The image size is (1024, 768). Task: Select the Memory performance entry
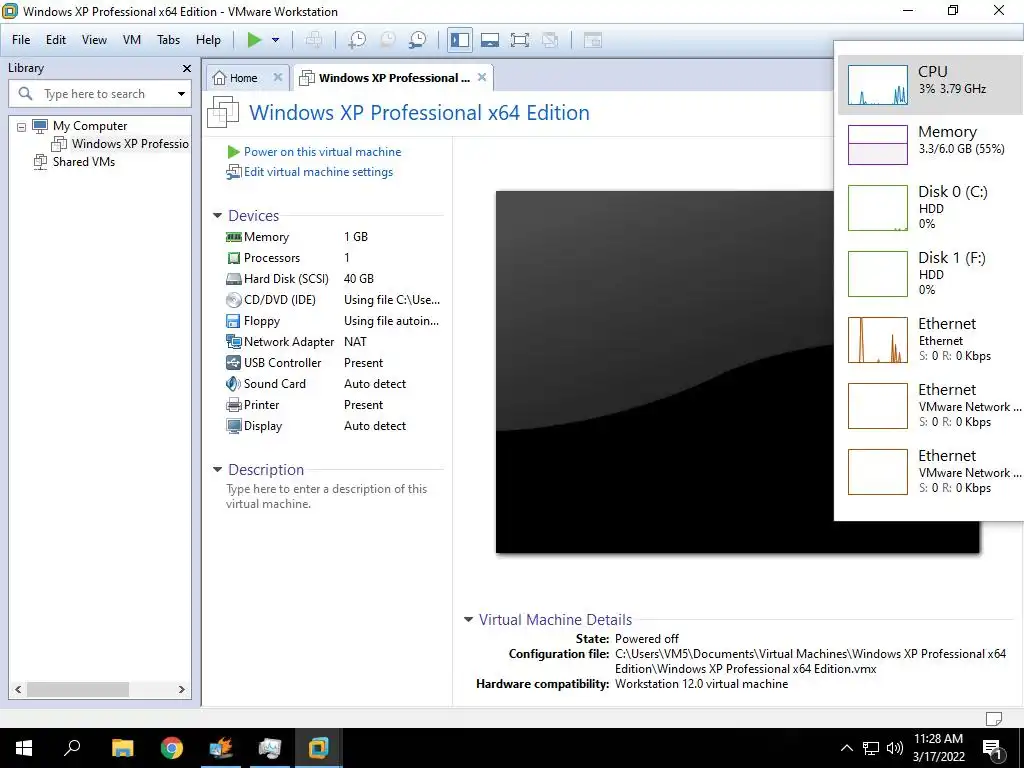[x=931, y=144]
